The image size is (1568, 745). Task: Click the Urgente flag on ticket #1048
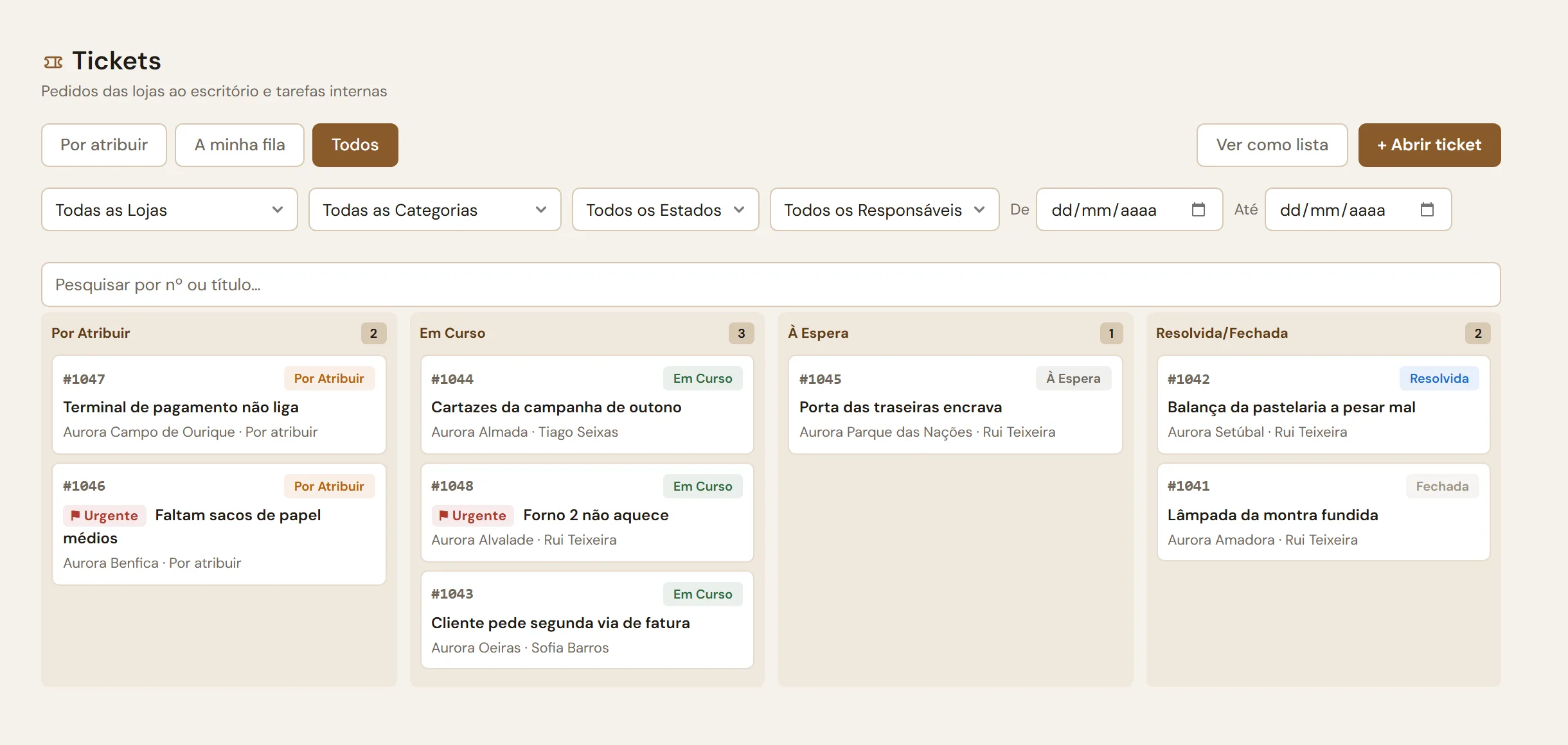pos(472,516)
